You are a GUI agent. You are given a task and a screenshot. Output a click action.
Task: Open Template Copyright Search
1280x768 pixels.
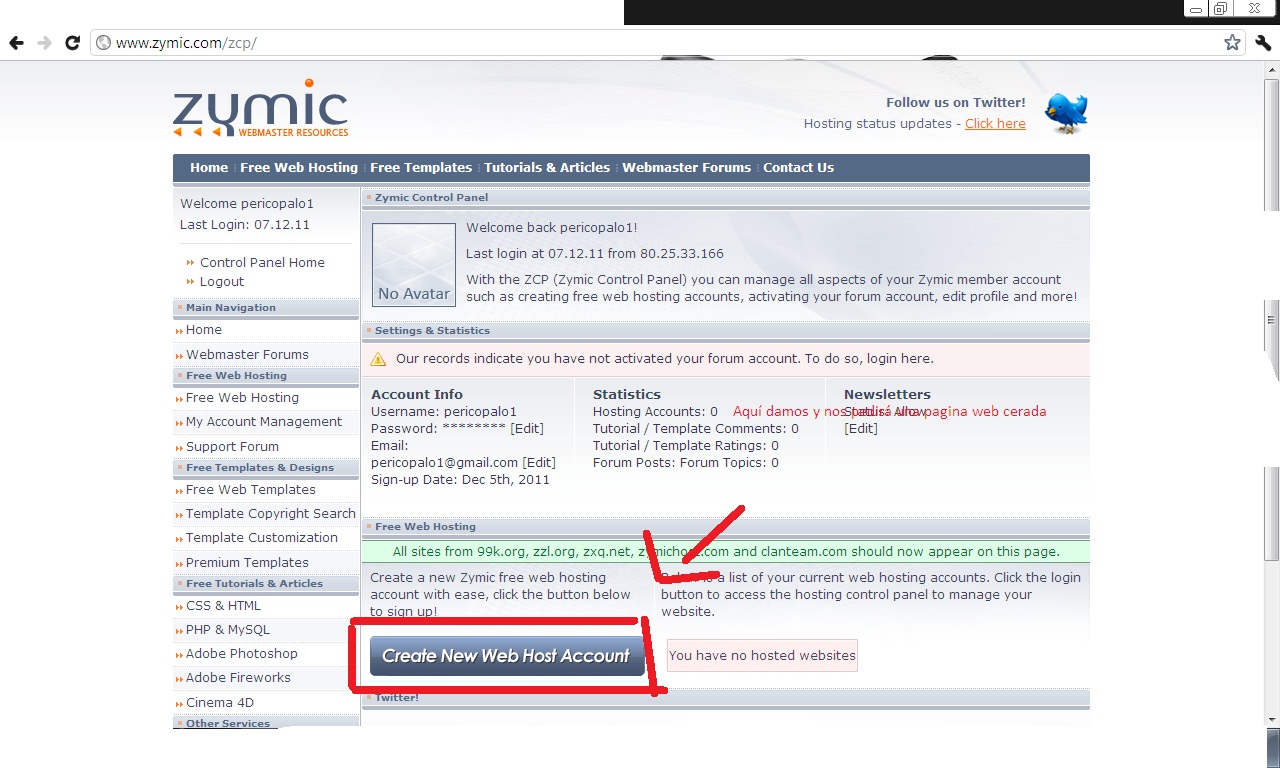271,514
